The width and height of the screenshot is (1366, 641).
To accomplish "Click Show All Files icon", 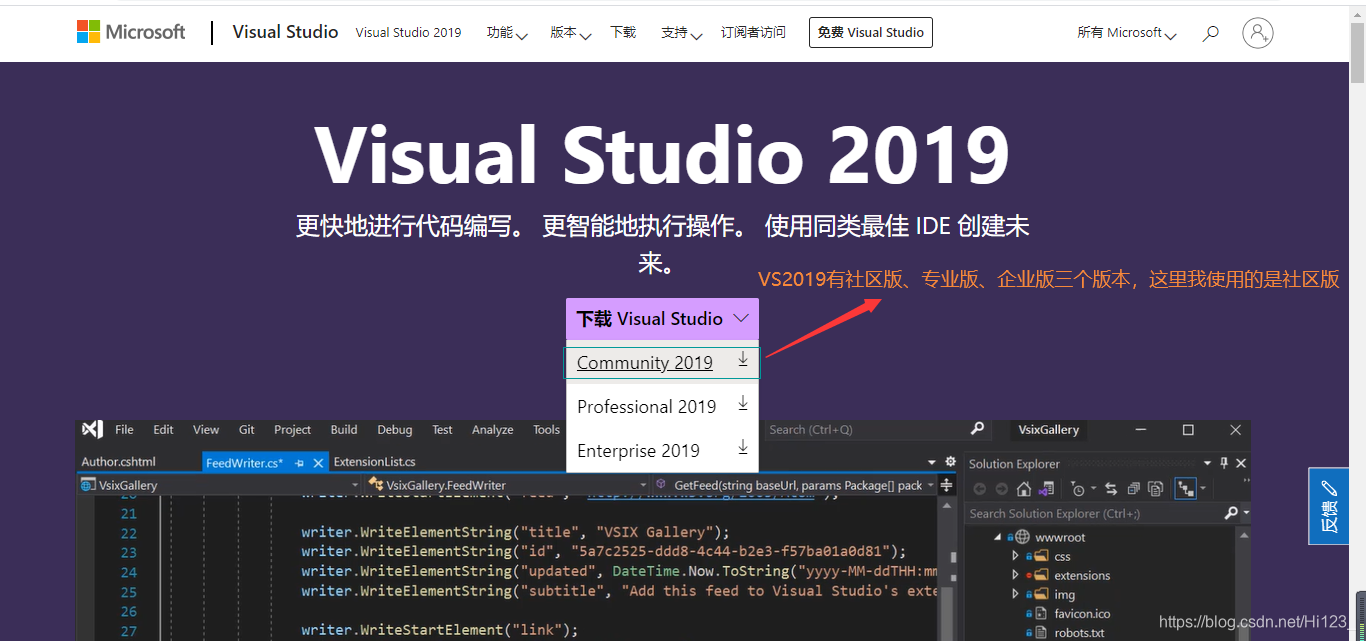I will 1155,489.
